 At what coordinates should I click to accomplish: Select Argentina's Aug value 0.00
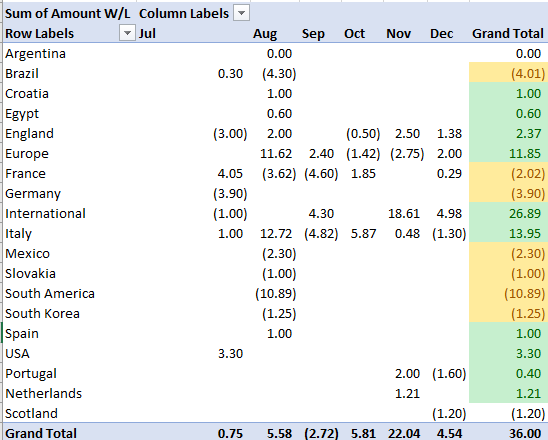tap(279, 53)
